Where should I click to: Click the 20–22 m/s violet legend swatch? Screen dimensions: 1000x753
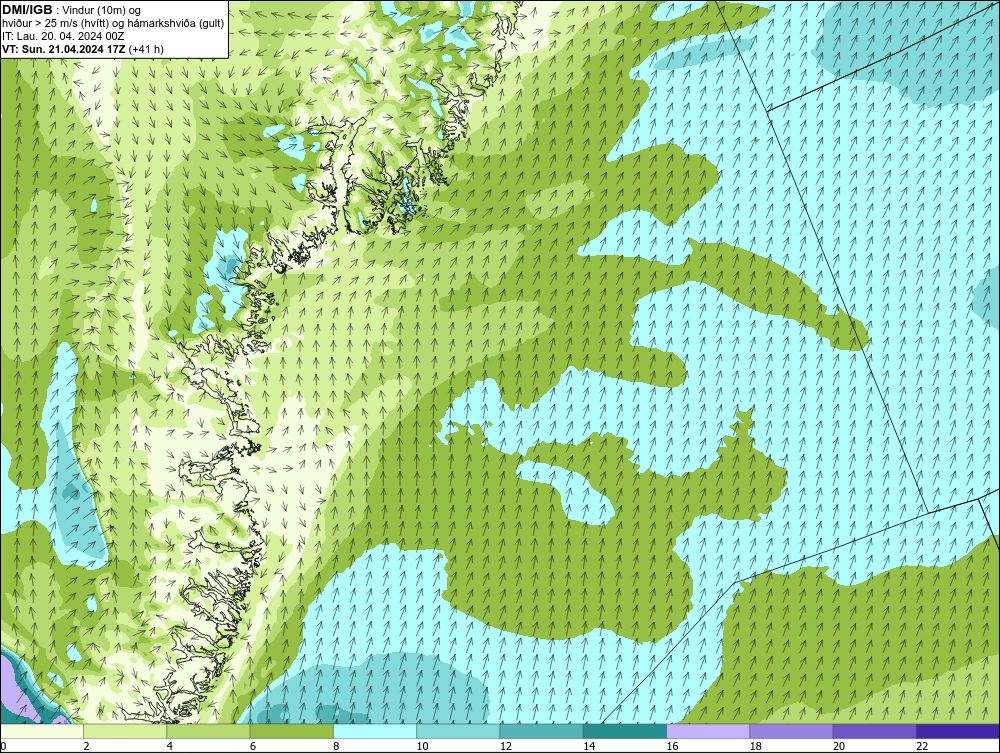point(874,731)
